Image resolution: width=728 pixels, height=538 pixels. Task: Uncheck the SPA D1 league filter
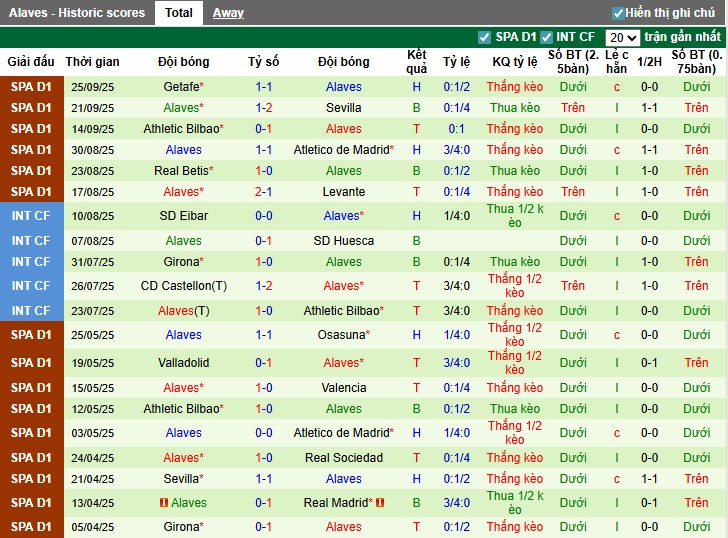click(485, 37)
